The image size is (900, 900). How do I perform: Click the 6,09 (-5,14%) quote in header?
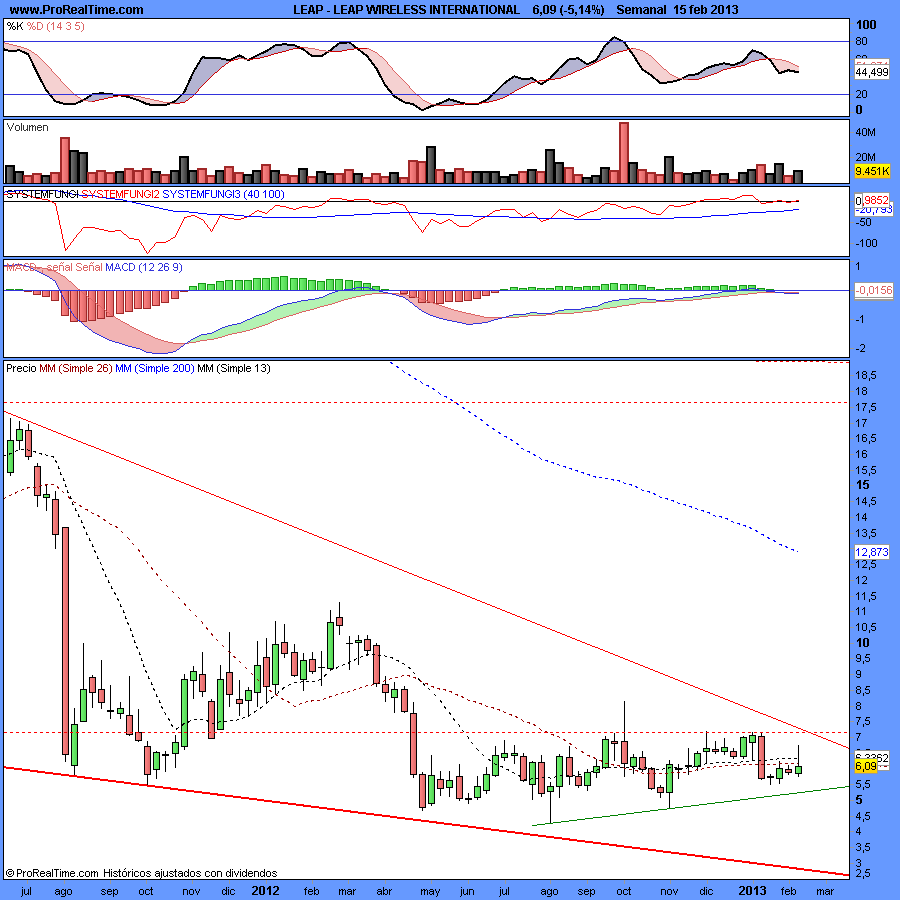(x=568, y=10)
